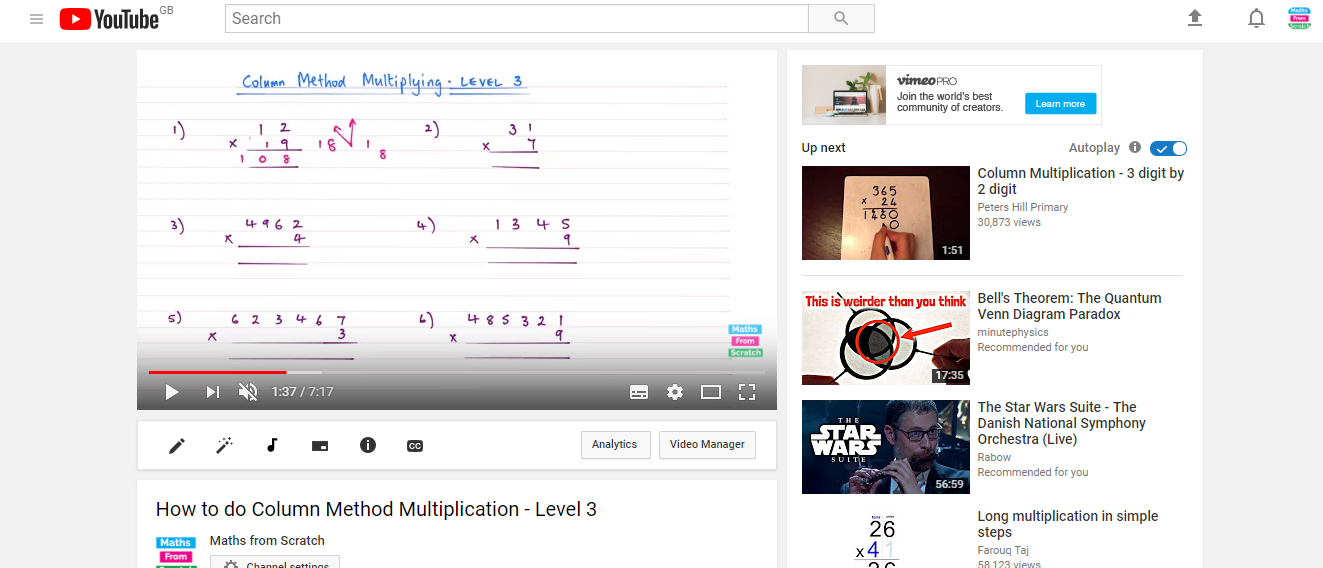This screenshot has height=568, width=1323.
Task: Click the search magnifier button
Action: tap(841, 19)
